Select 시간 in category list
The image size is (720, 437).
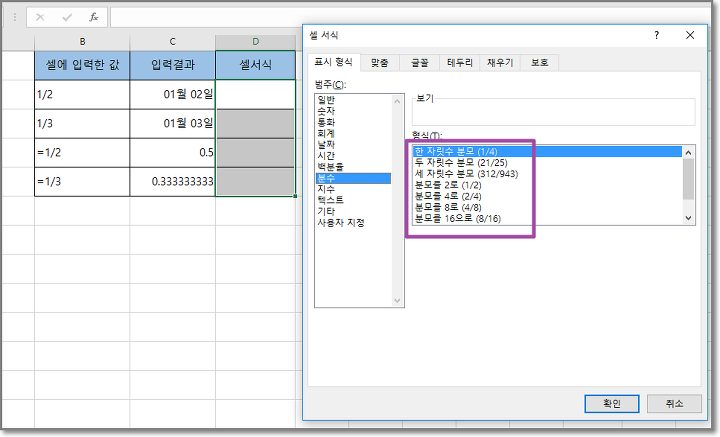(353, 156)
